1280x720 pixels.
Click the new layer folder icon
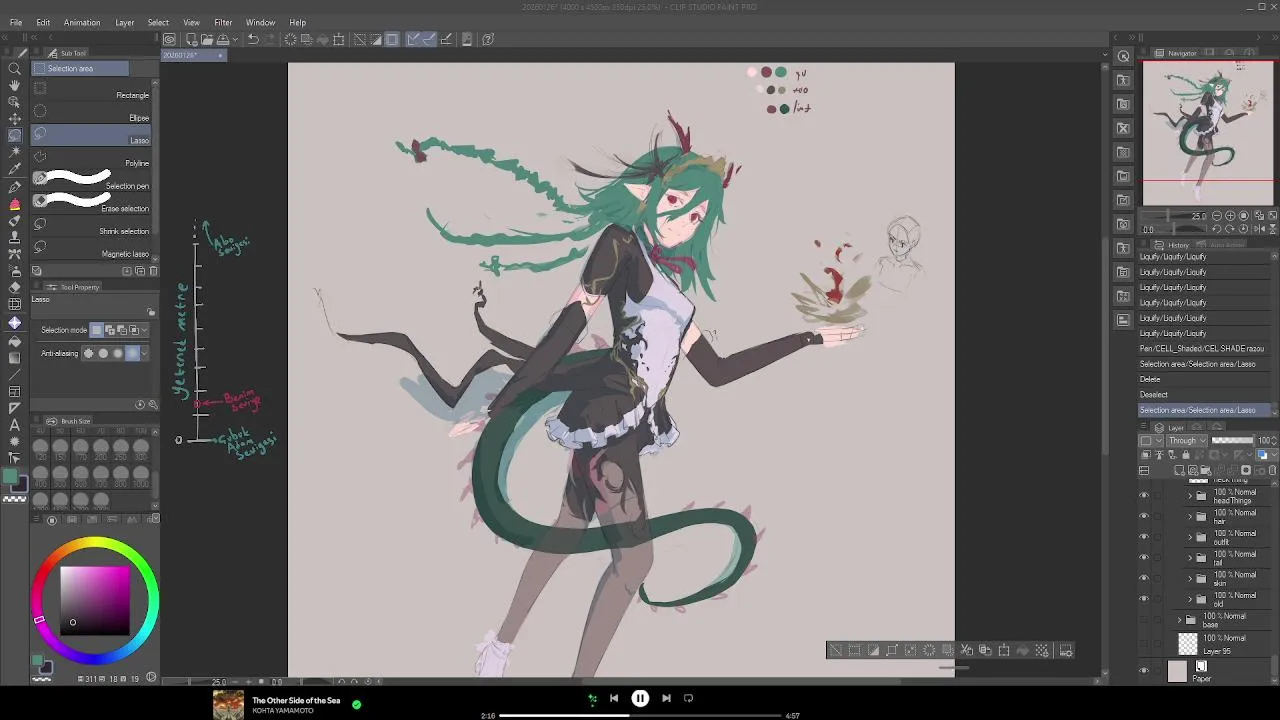tap(1206, 470)
